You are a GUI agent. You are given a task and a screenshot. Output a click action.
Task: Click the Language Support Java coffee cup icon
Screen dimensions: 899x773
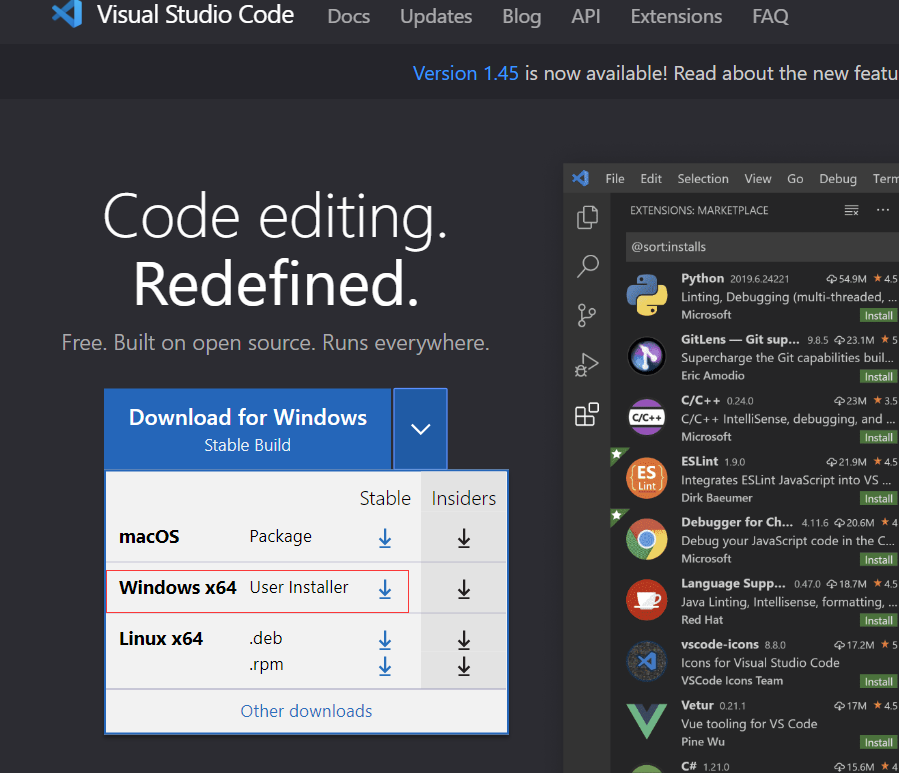[647, 600]
